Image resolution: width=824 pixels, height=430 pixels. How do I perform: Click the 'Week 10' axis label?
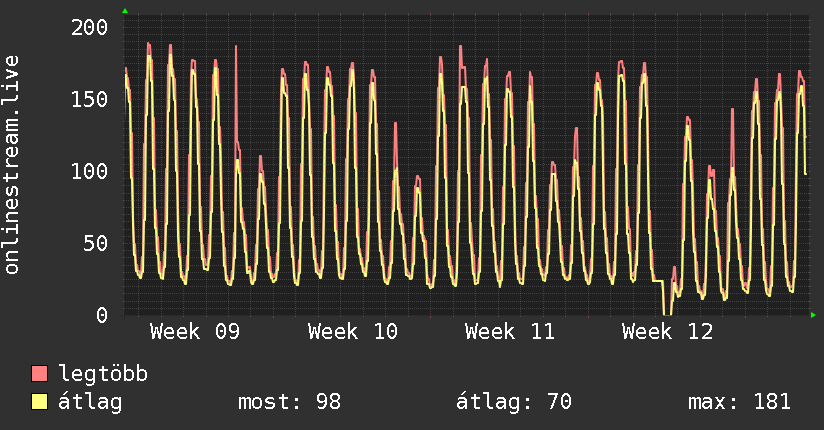pos(353,332)
